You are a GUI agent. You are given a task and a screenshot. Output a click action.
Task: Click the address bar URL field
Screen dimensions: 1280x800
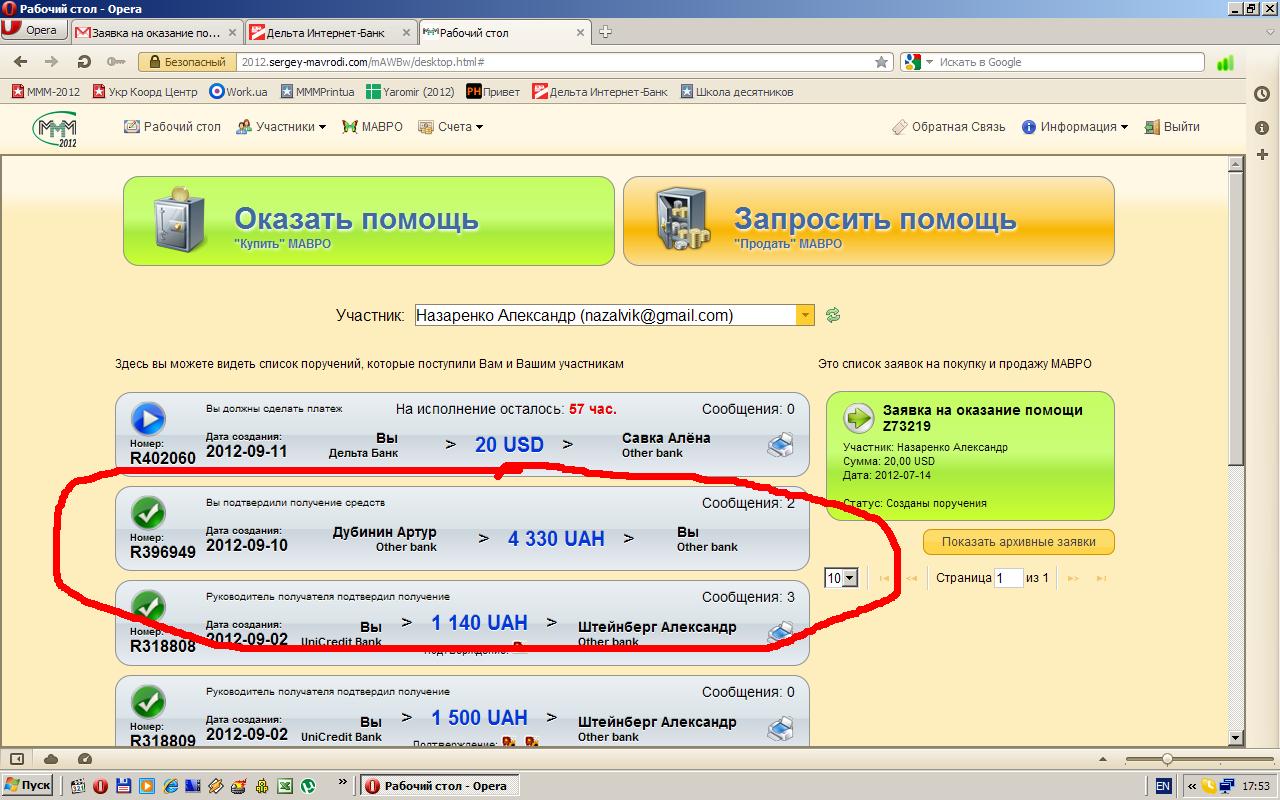(555, 62)
